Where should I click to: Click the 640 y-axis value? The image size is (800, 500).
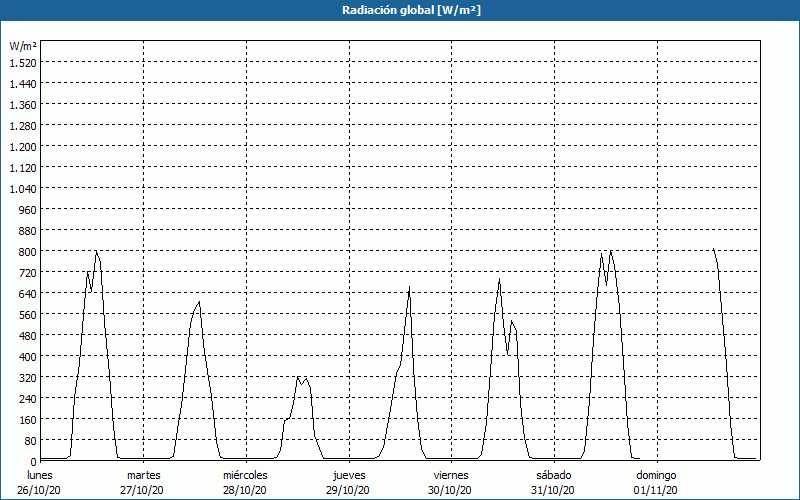coord(28,294)
